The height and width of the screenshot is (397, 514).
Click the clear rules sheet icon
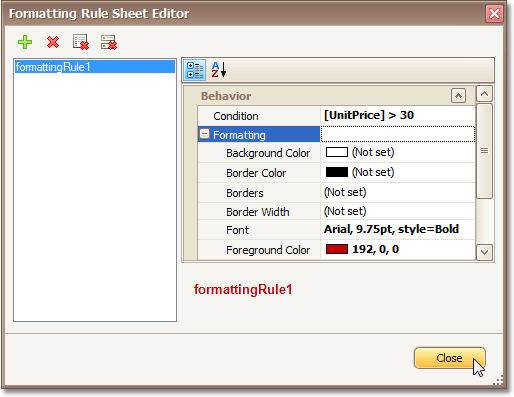(81, 42)
